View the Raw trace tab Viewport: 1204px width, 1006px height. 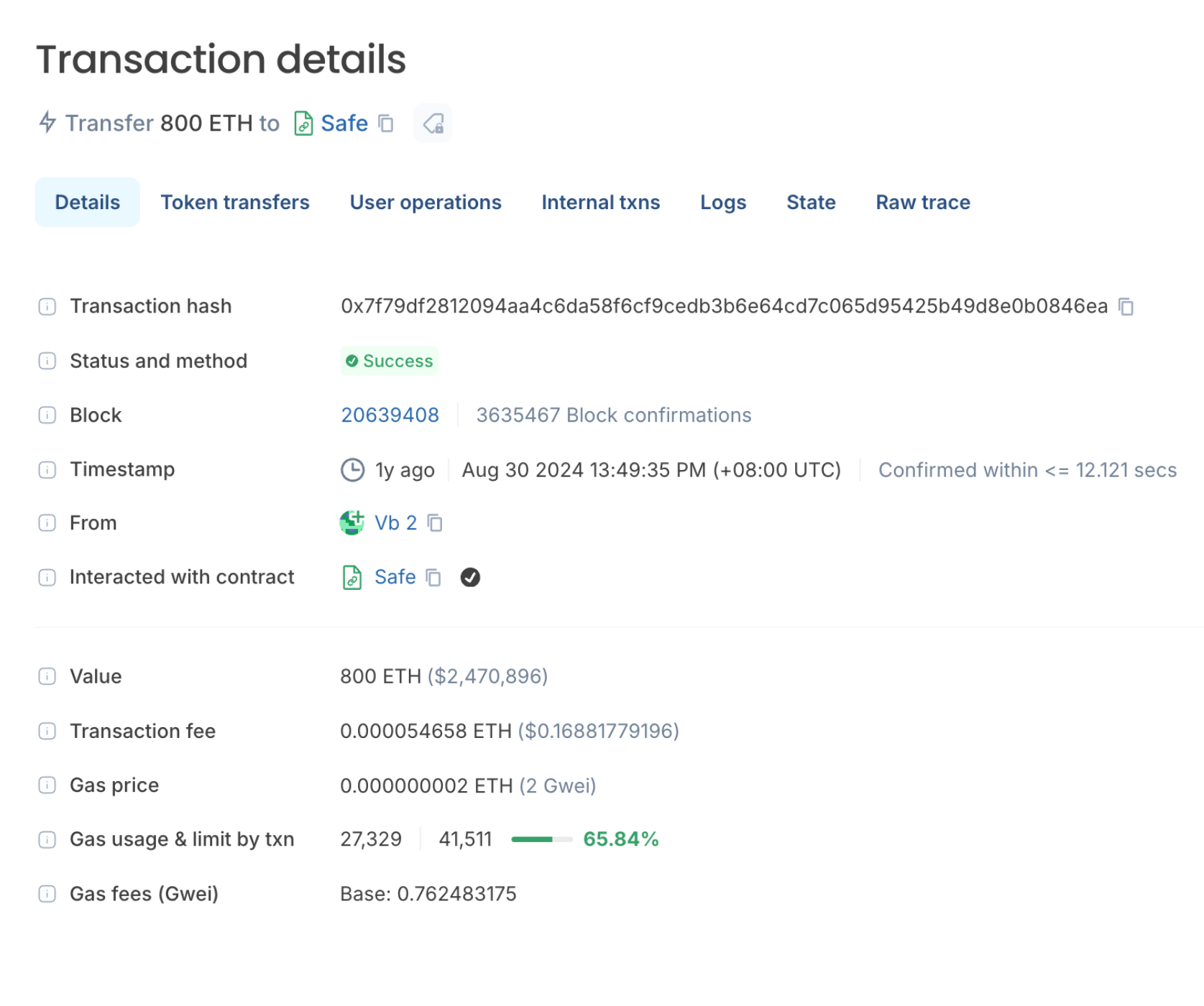[x=922, y=202]
